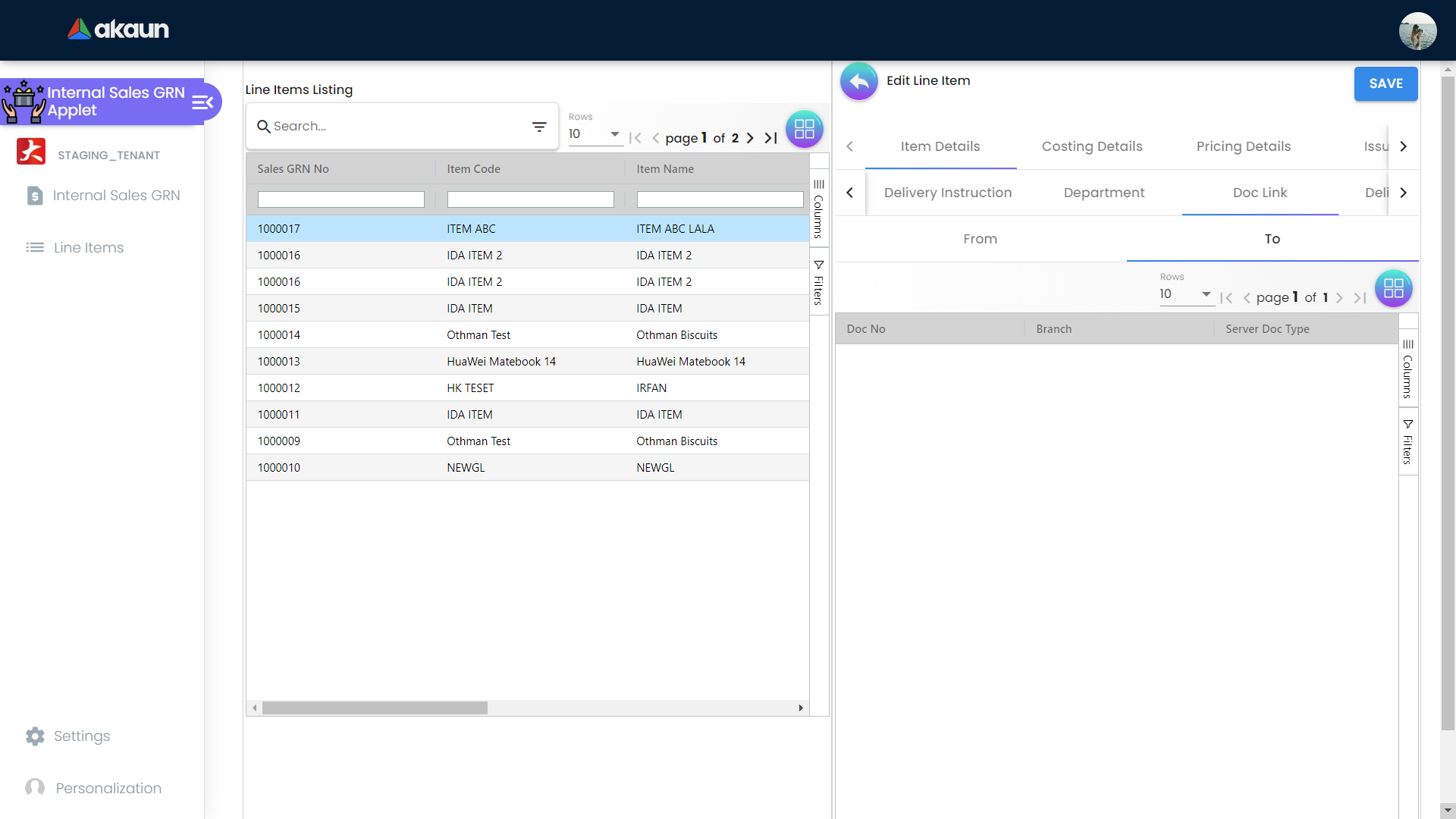Collapse the Internal Sales GRN Applet sidebar menu
Viewport: 1456px width, 819px height.
(202, 102)
